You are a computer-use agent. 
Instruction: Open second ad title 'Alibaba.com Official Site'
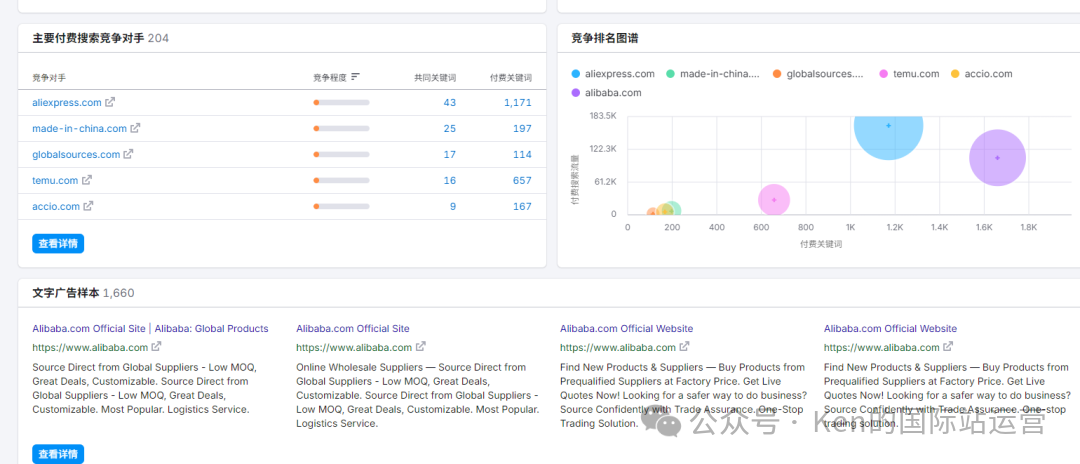(353, 328)
